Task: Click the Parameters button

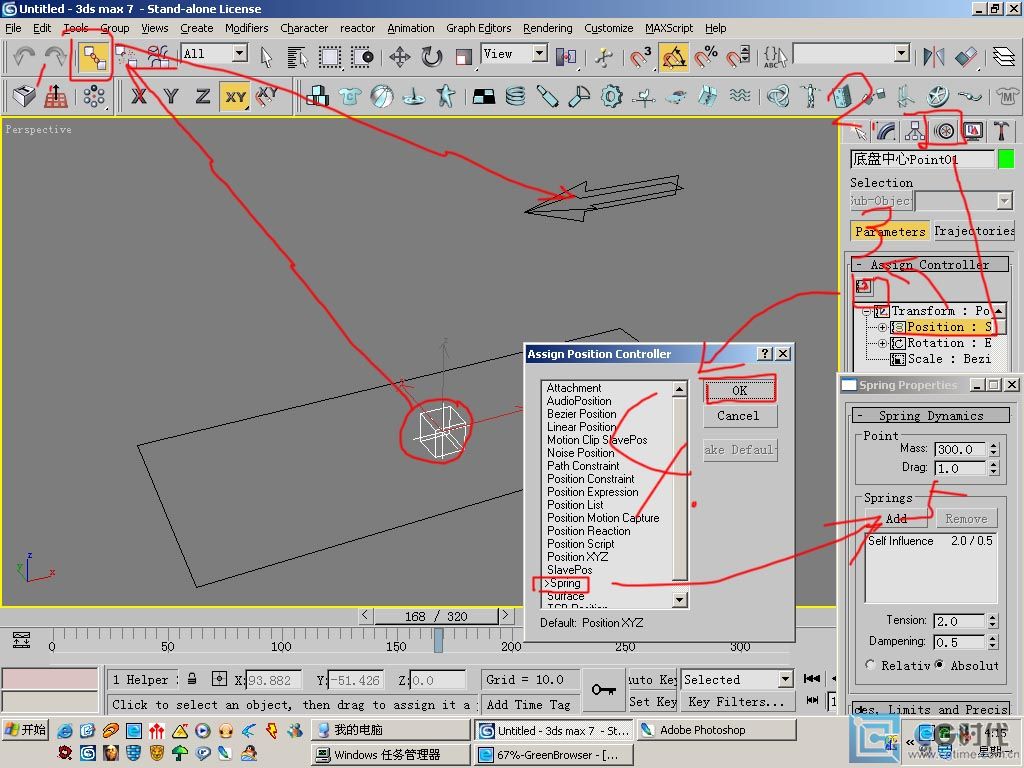Action: pyautogui.click(x=890, y=231)
